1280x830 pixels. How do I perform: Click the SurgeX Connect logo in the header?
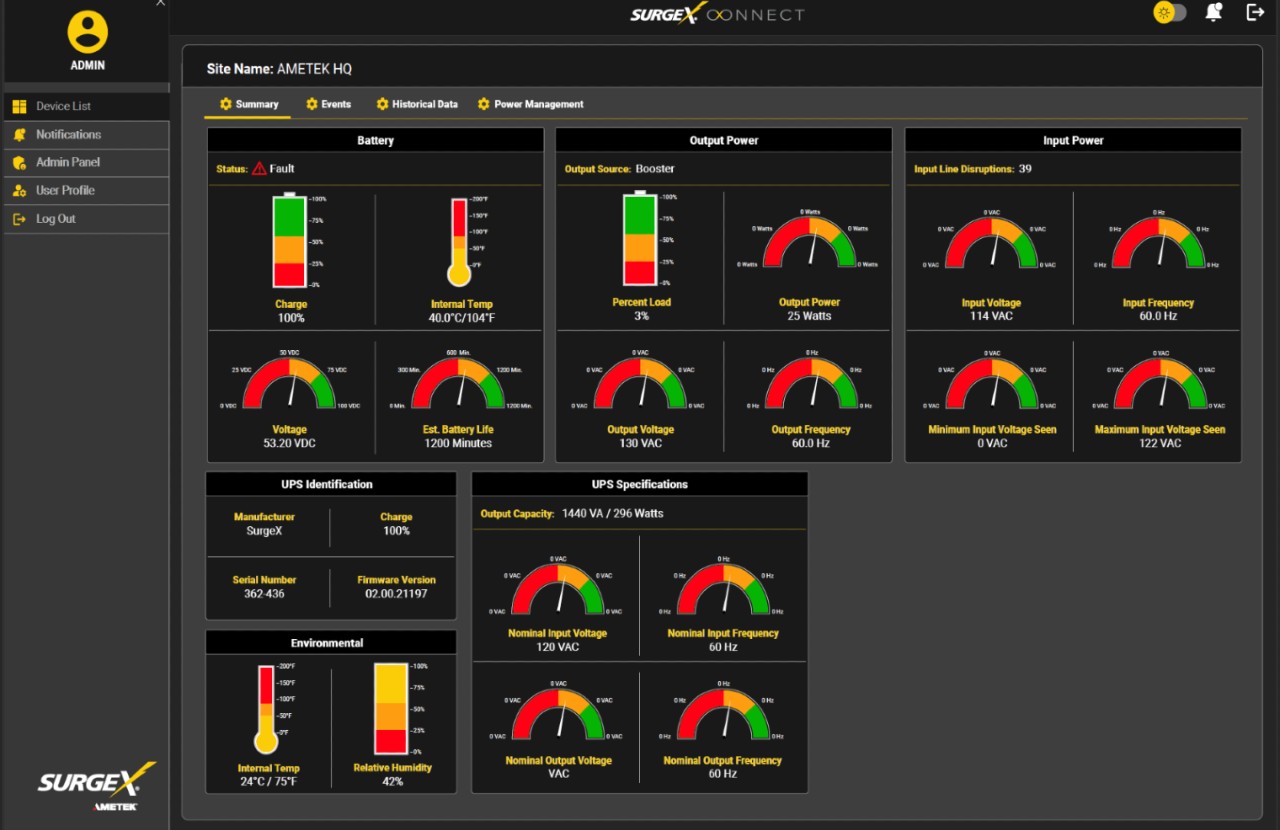pyautogui.click(x=716, y=14)
